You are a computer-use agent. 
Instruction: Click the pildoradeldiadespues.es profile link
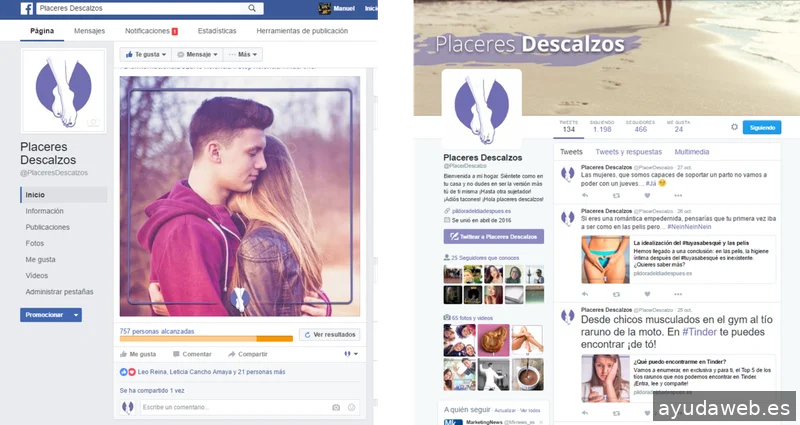481,211
